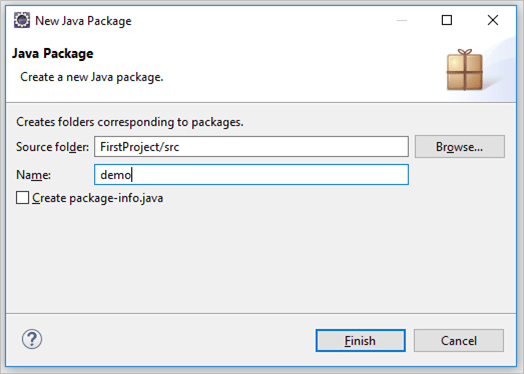Click the Eclipse icon in the title bar
Screen dimensions: 524x374
click(22, 20)
